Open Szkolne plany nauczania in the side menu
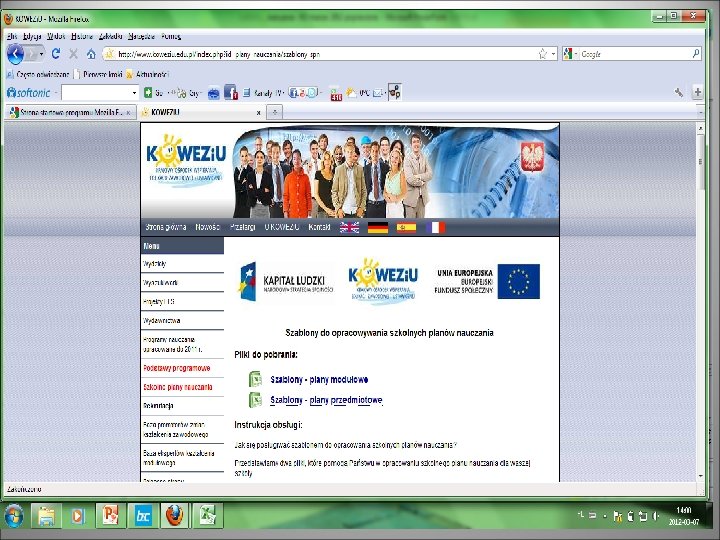The width and height of the screenshot is (720, 540). coord(178,387)
